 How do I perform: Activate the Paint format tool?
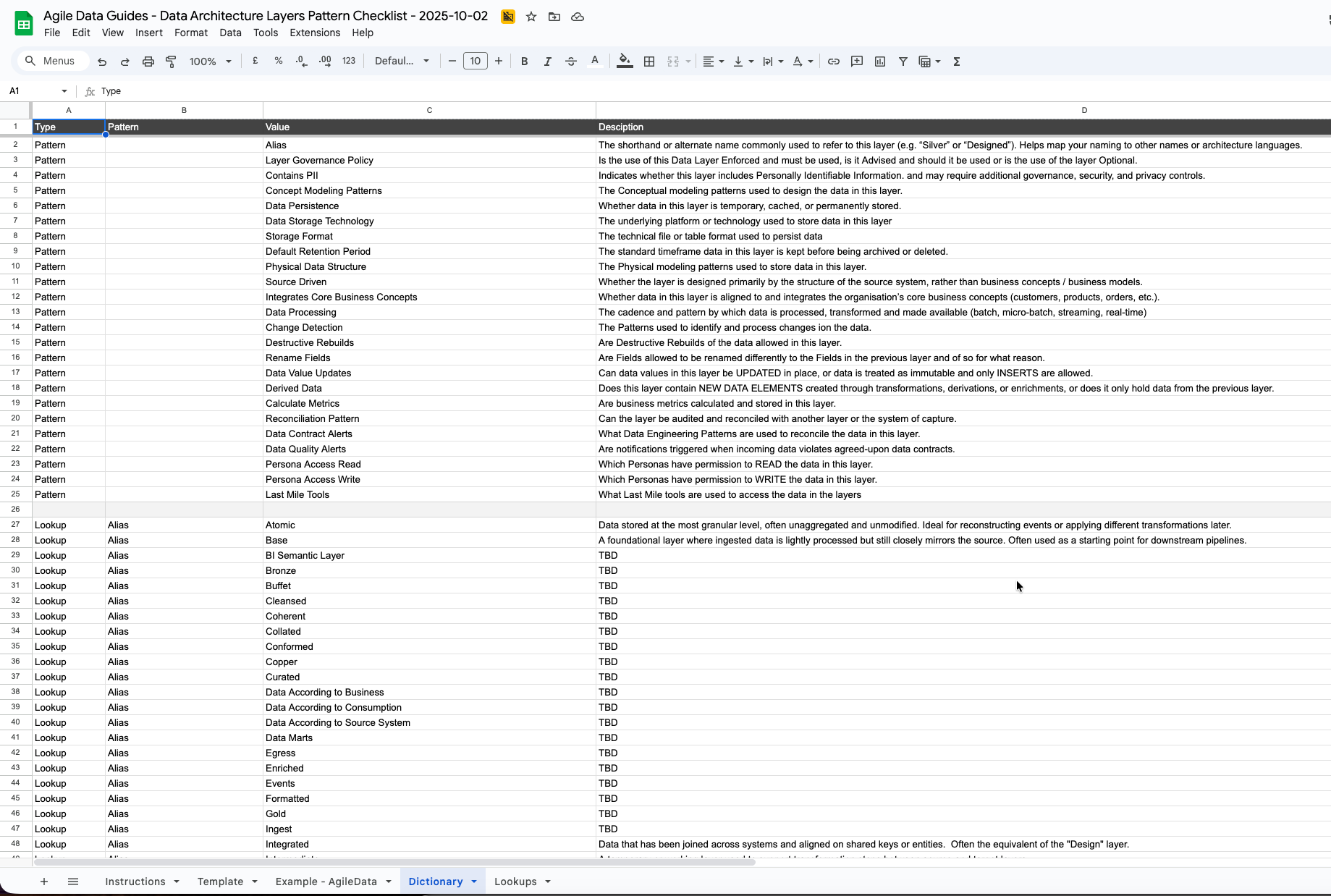pyautogui.click(x=172, y=62)
